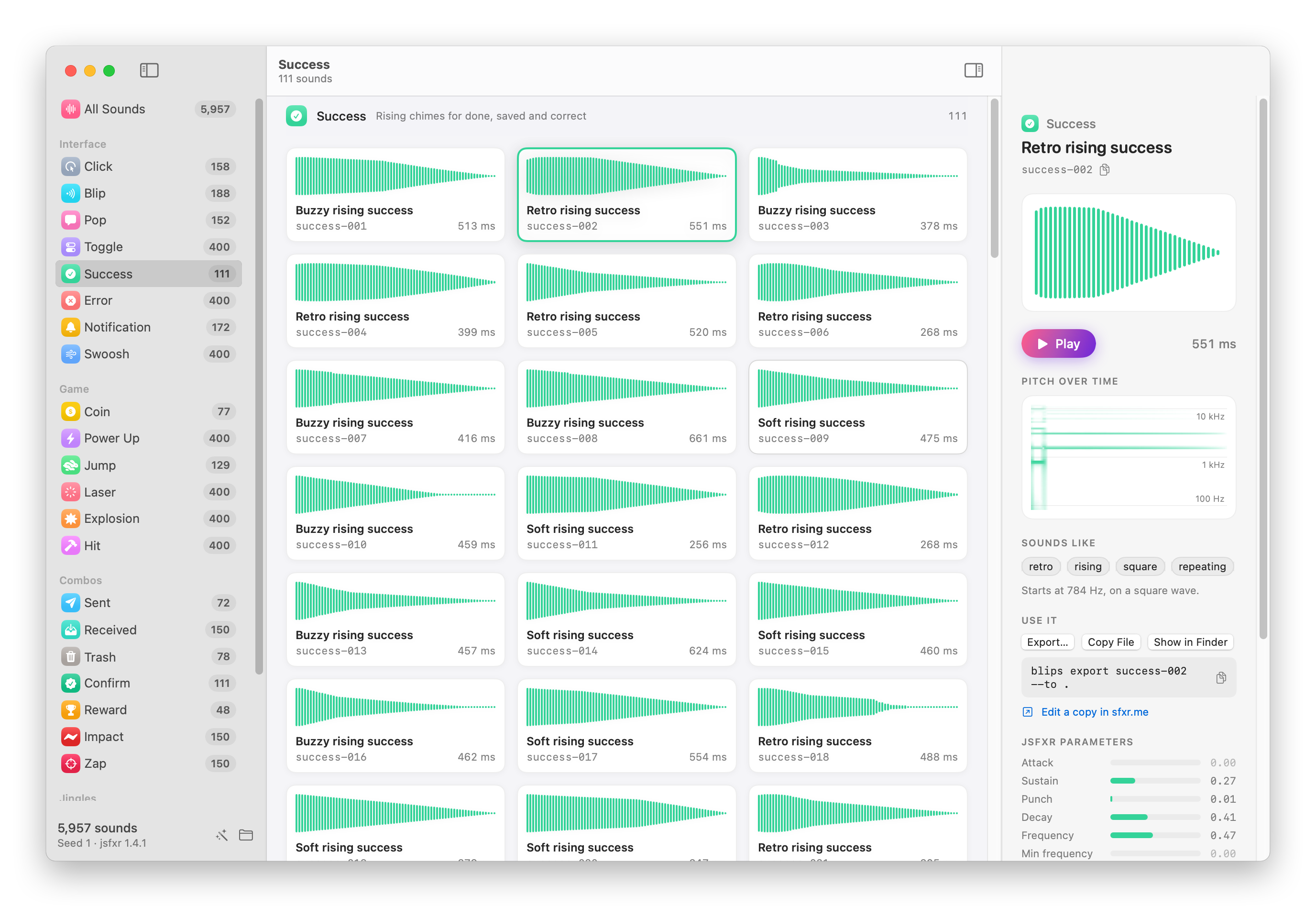Screen dimensions: 1316x907
Task: Select the Power Up lightning icon
Action: coord(70,438)
